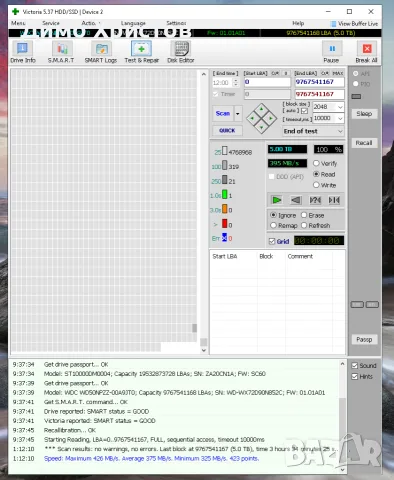Open the Language menu
This screenshot has height=480, width=394.
(133, 23)
